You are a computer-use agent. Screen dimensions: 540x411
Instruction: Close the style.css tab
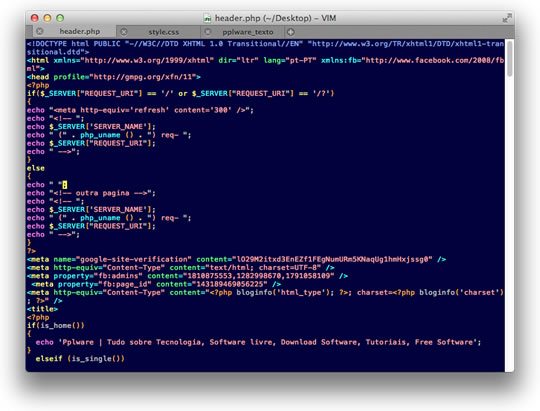coord(124,32)
